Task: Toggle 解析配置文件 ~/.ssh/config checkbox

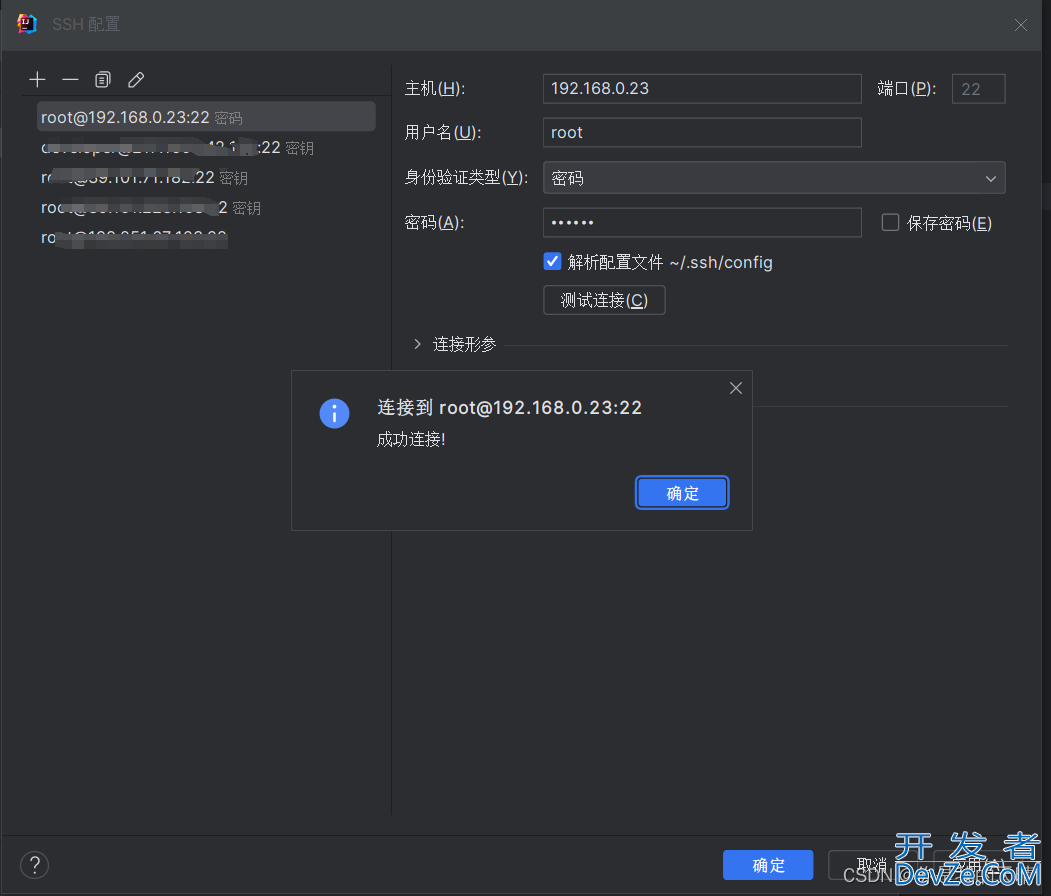Action: click(x=552, y=261)
